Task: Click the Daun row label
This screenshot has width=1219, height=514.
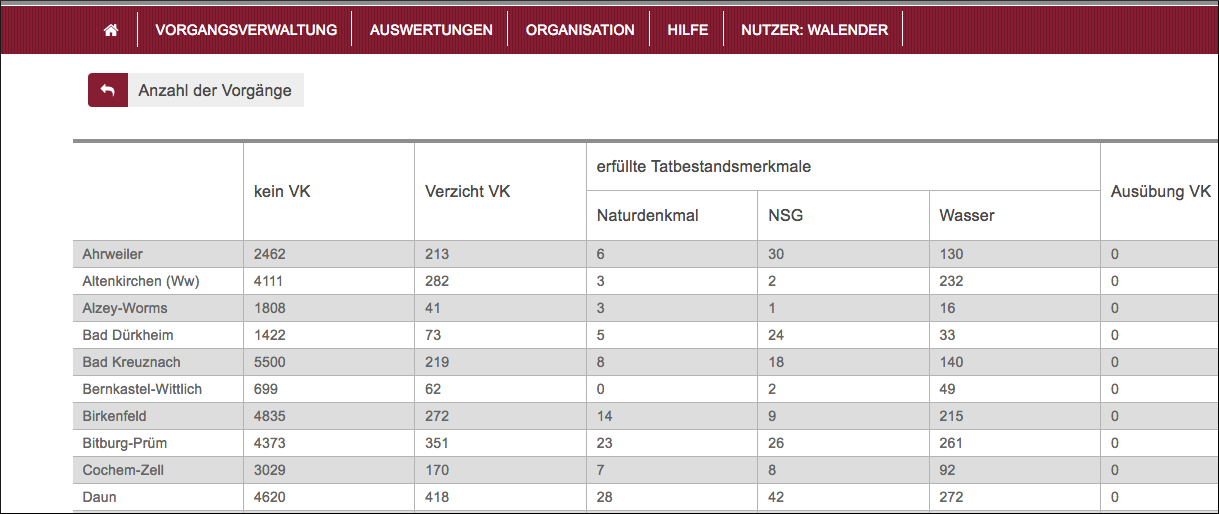Action: (x=99, y=497)
